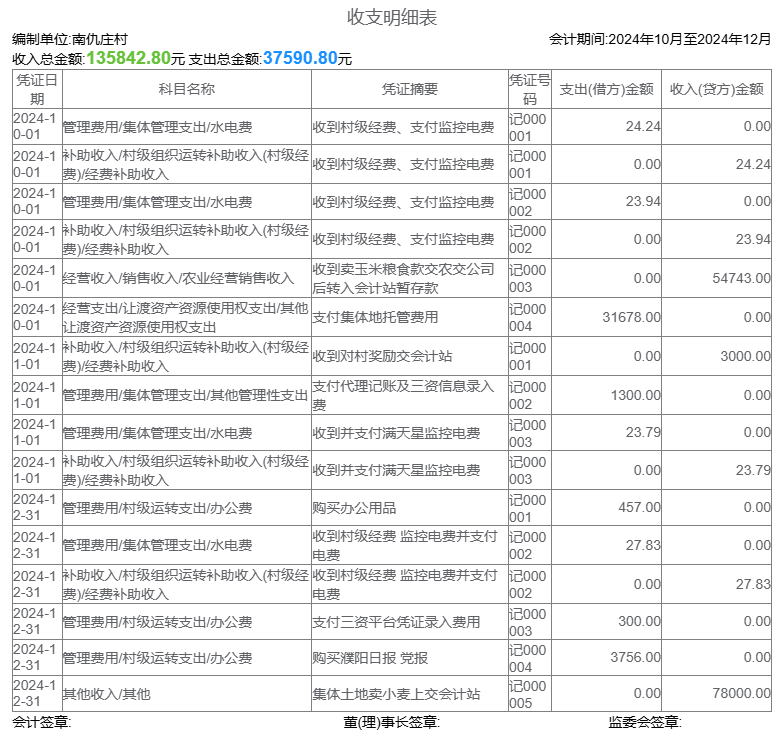Click the 凭证日期 column header
The image size is (781, 741).
37,89
